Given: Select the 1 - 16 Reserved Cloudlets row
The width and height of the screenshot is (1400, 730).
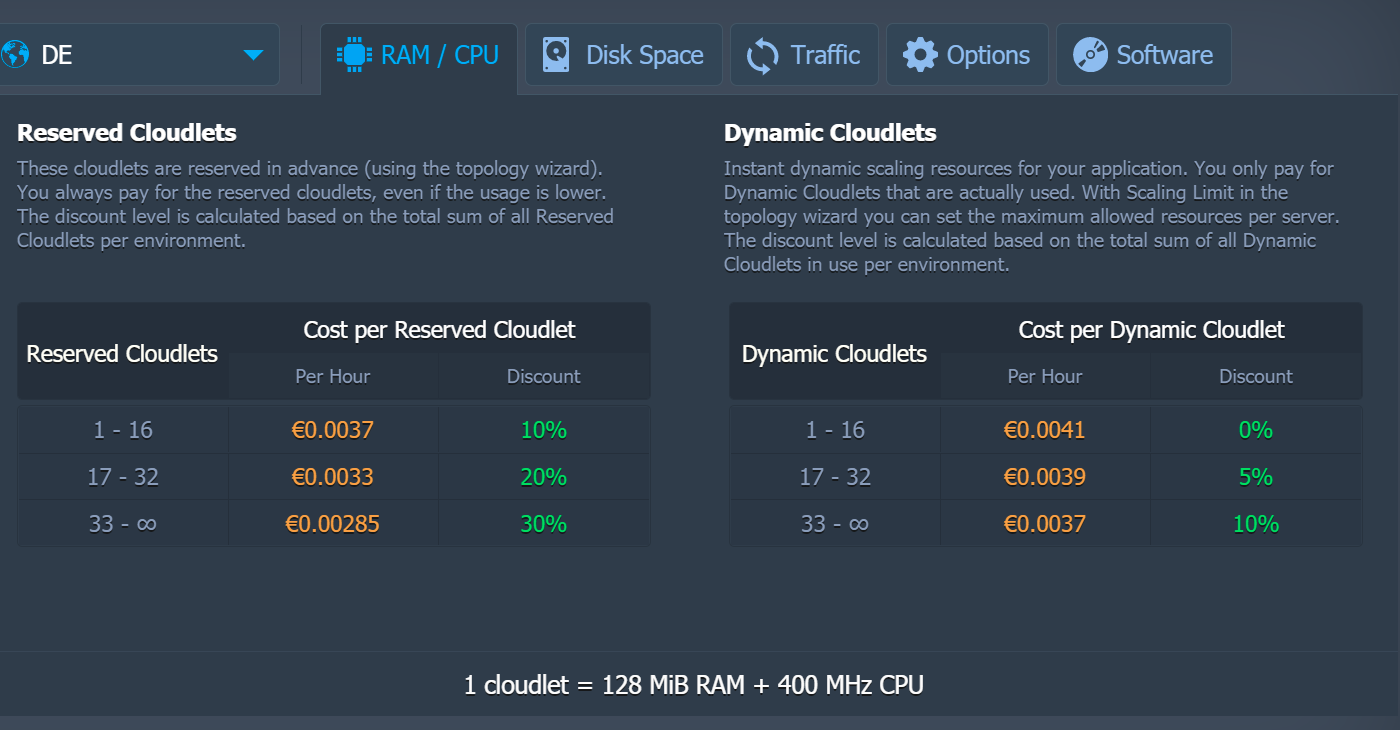Looking at the screenshot, I should click(x=123, y=430).
